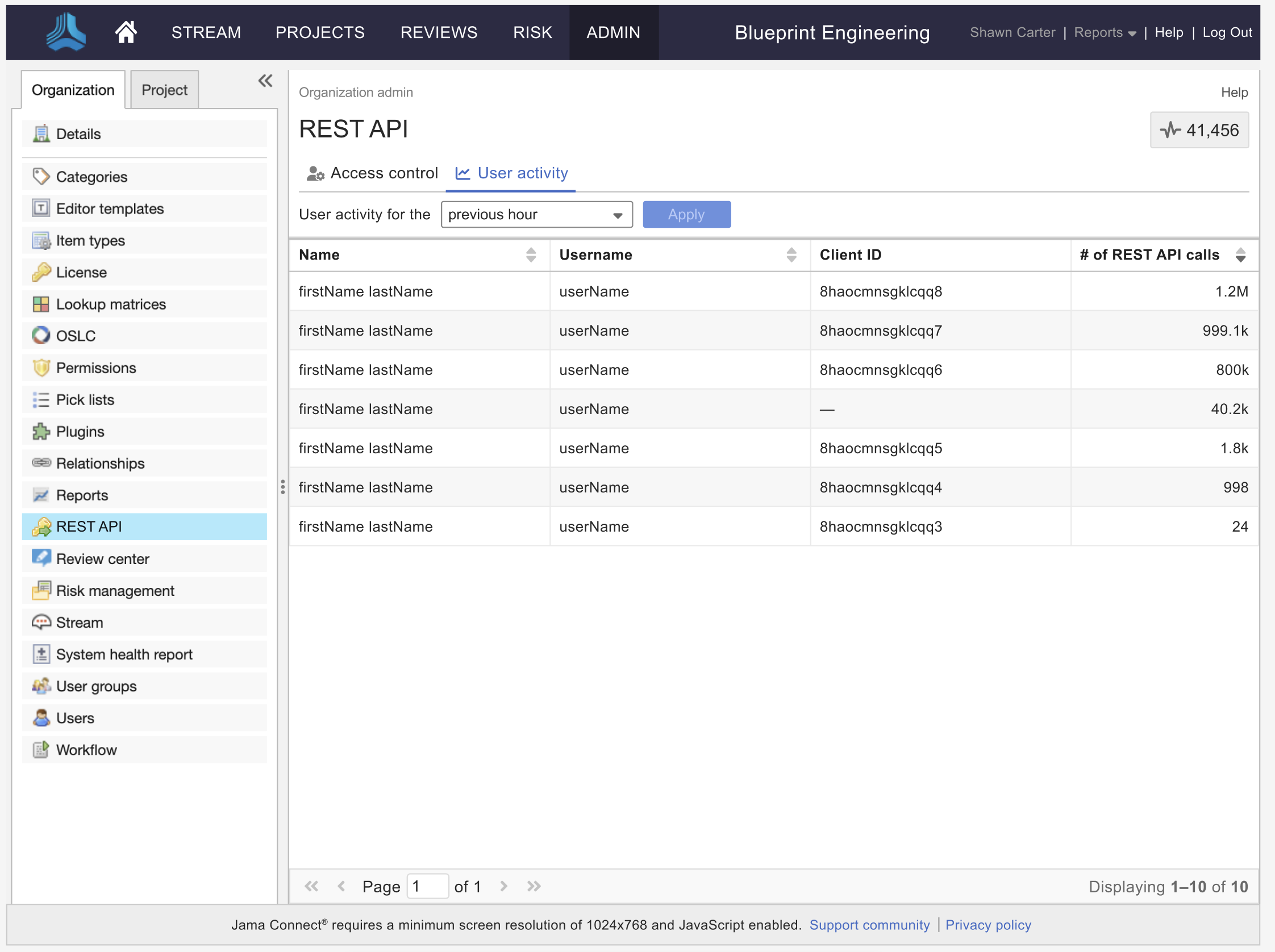This screenshot has height=952, width=1275.
Task: Open the System health report icon
Action: 41,654
